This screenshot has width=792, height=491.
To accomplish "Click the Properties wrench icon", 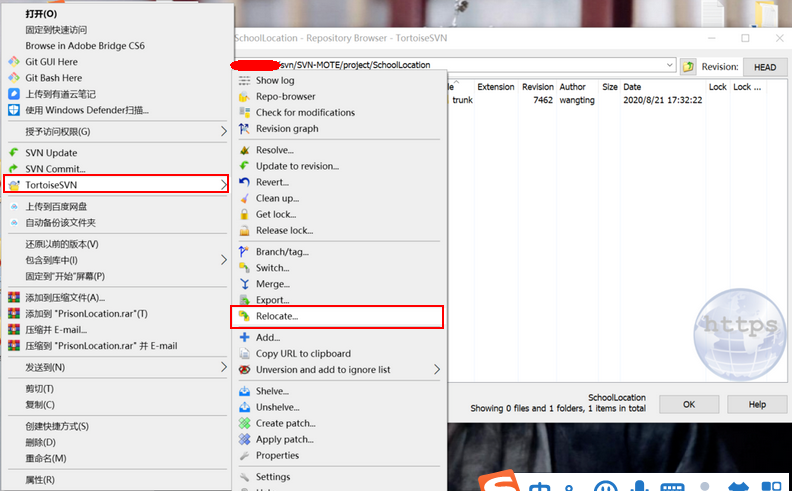I will (244, 456).
